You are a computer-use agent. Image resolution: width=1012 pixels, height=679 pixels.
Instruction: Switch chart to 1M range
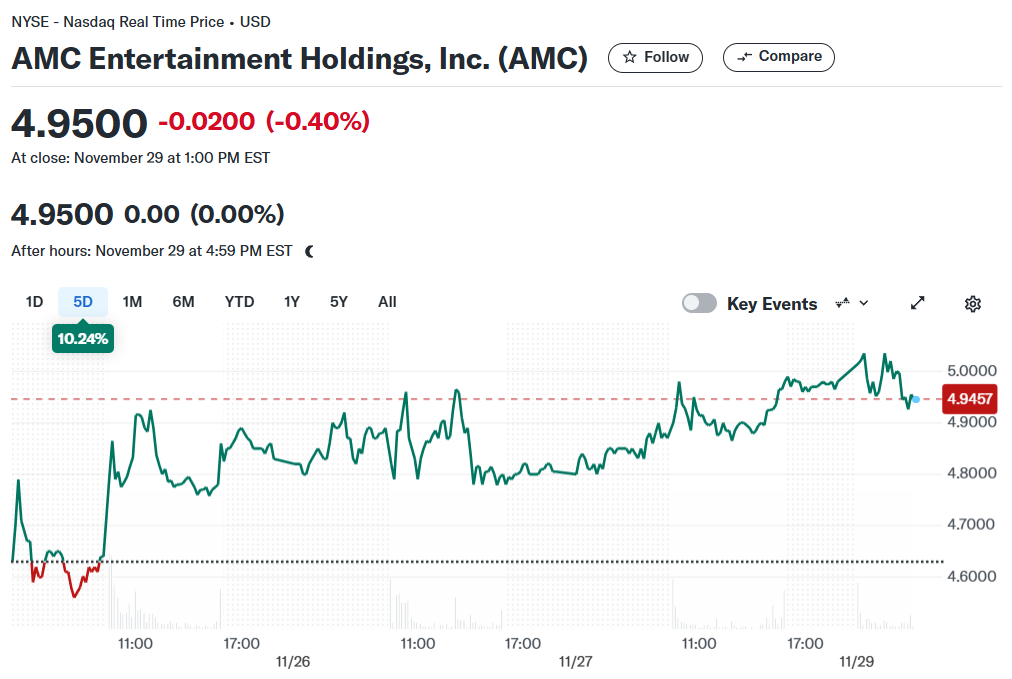pyautogui.click(x=132, y=302)
